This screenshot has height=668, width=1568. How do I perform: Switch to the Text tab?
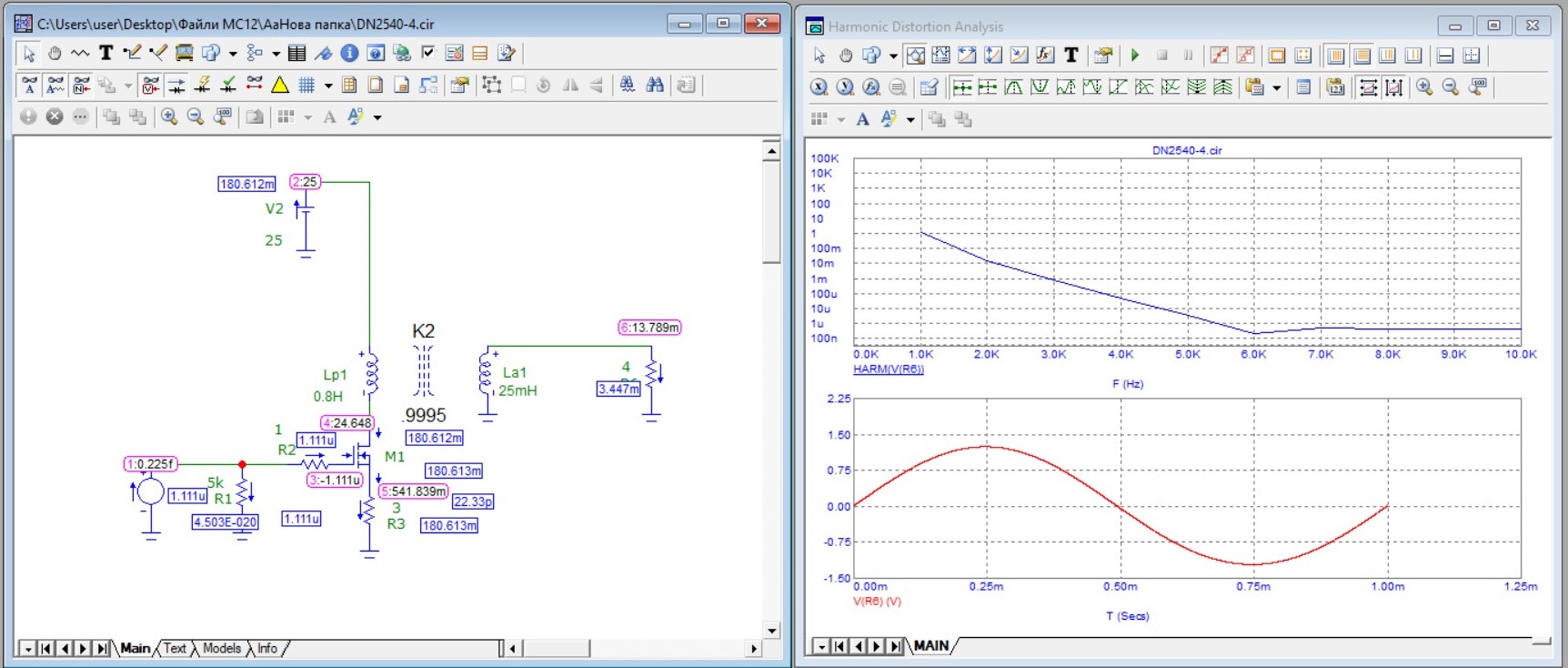click(x=175, y=649)
